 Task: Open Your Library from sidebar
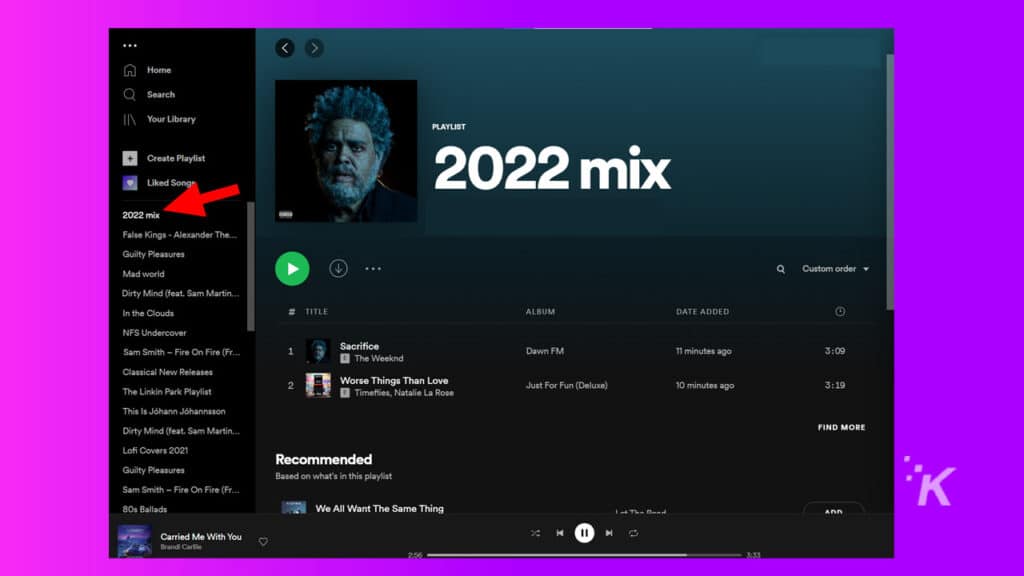(171, 120)
